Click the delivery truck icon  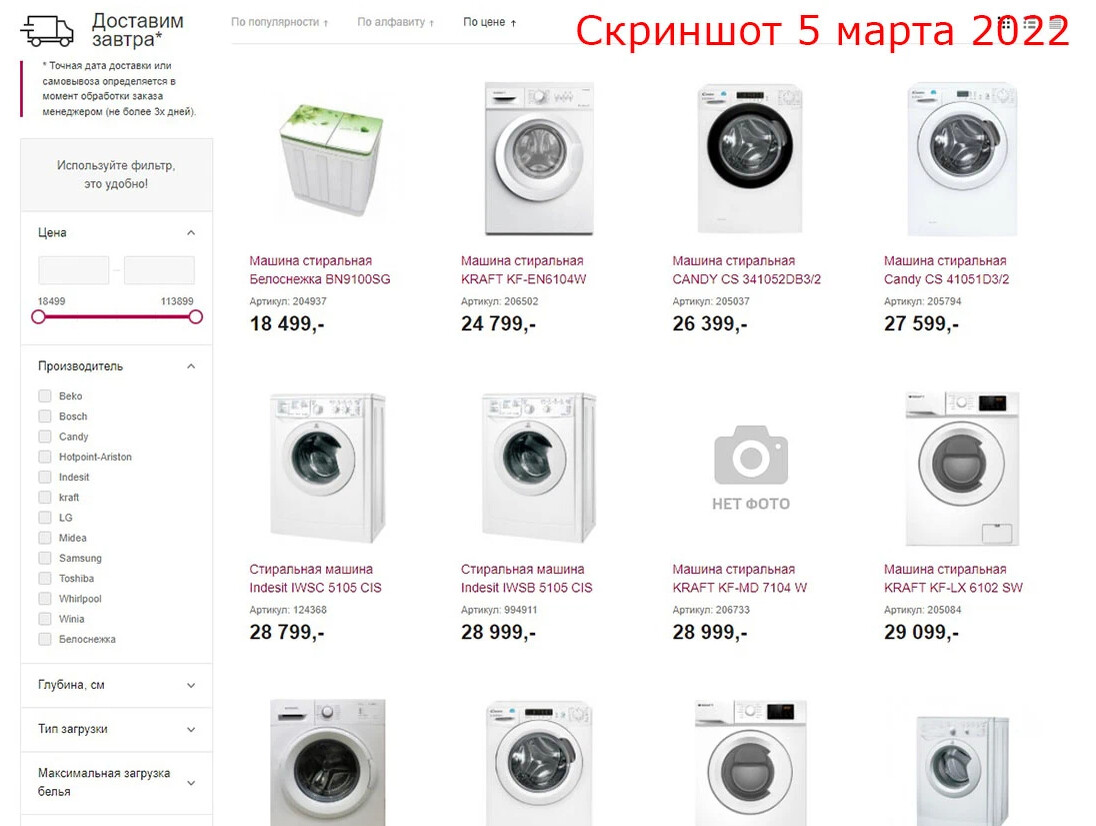pyautogui.click(x=48, y=30)
